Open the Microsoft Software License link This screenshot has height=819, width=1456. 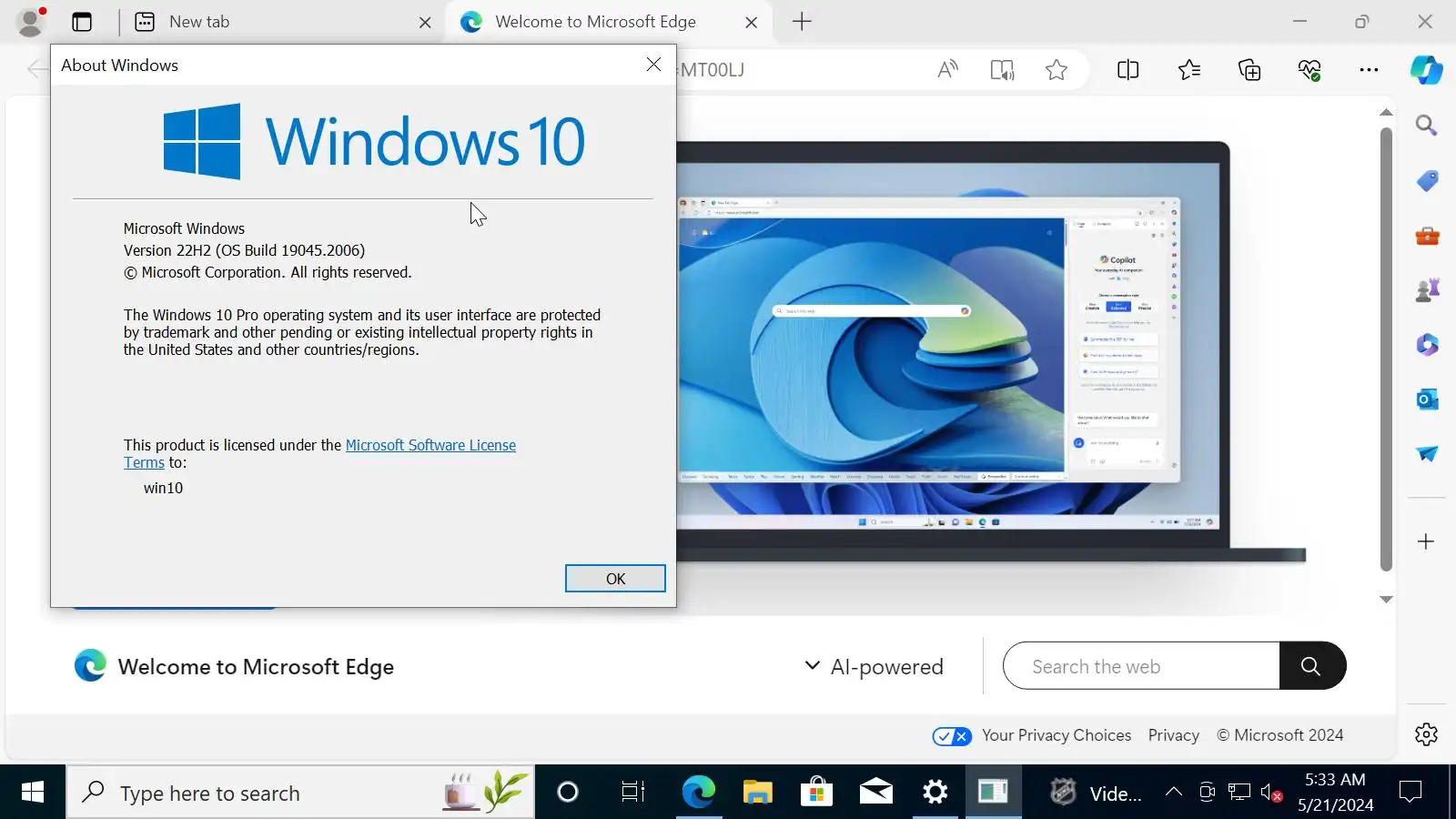[430, 445]
